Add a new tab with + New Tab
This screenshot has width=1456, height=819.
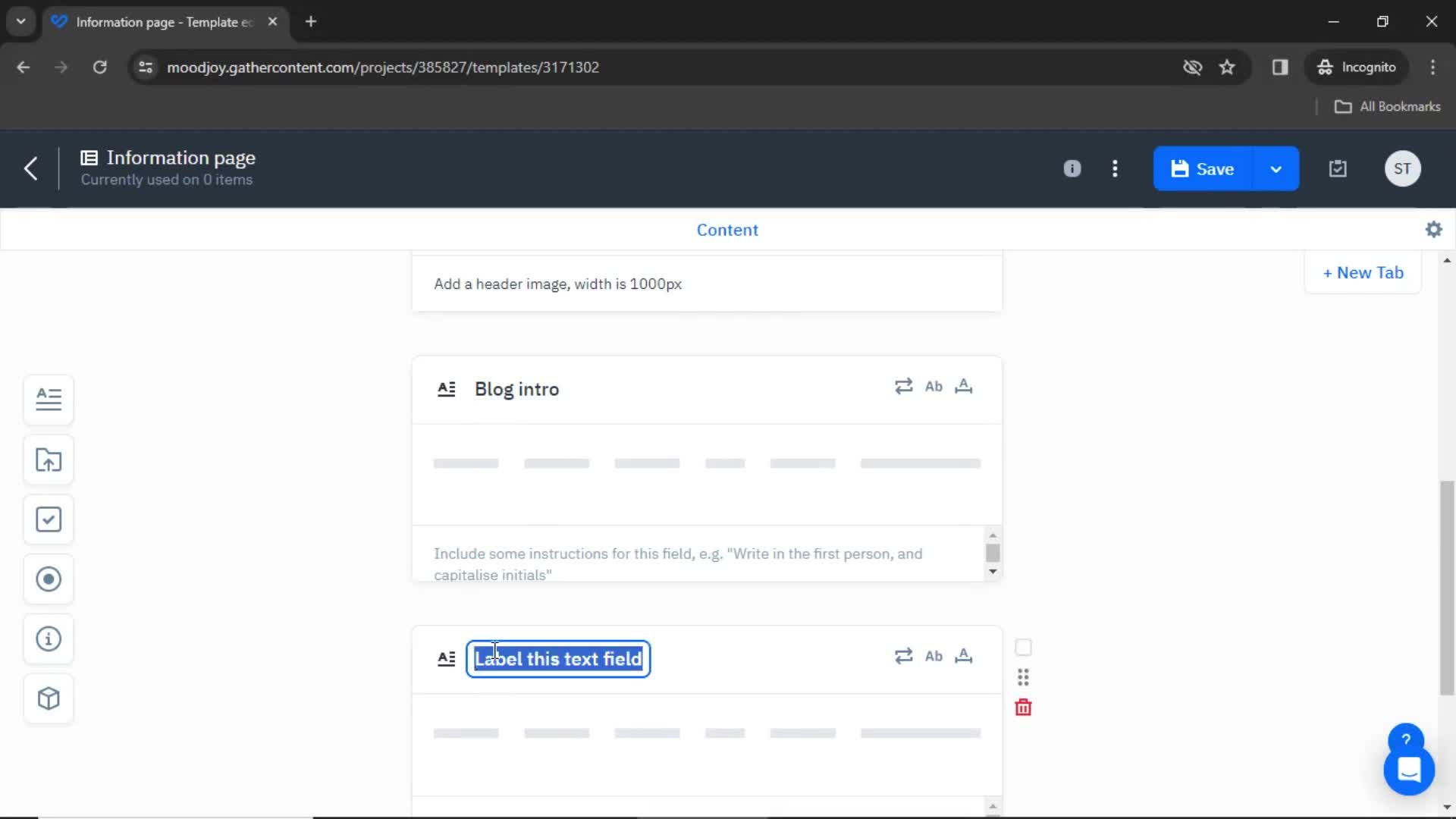[1363, 273]
